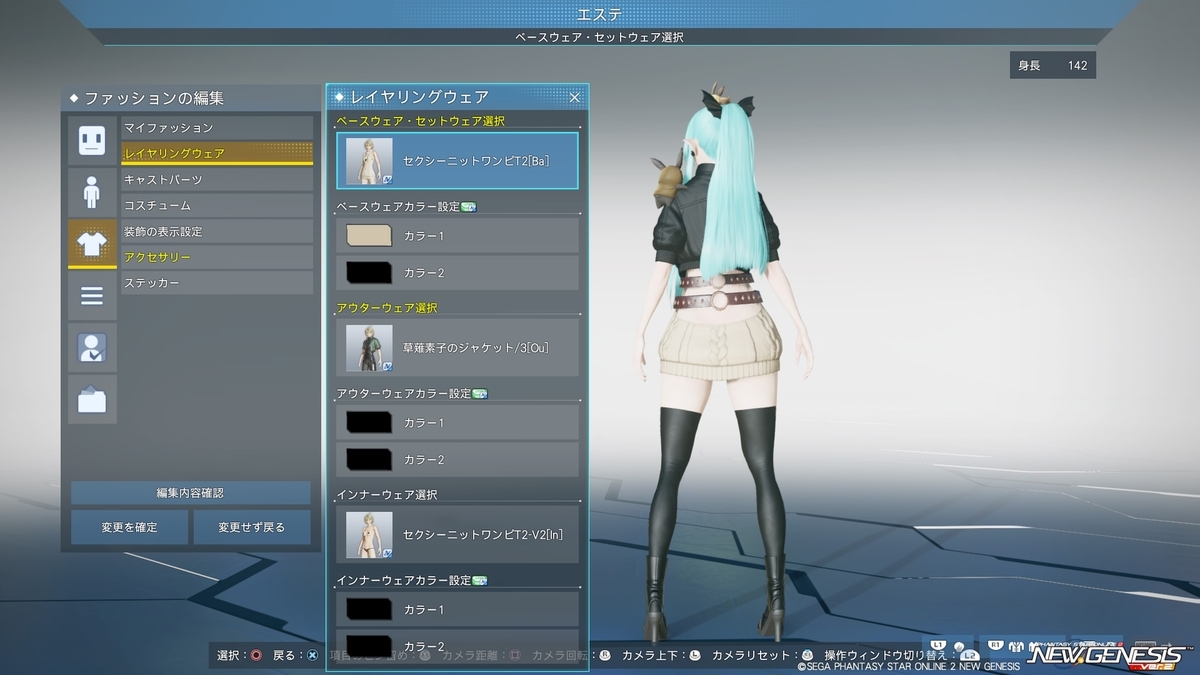Click the ベースウェア・セットウェア選択 yellow heading
This screenshot has width=1200, height=675.
421,121
